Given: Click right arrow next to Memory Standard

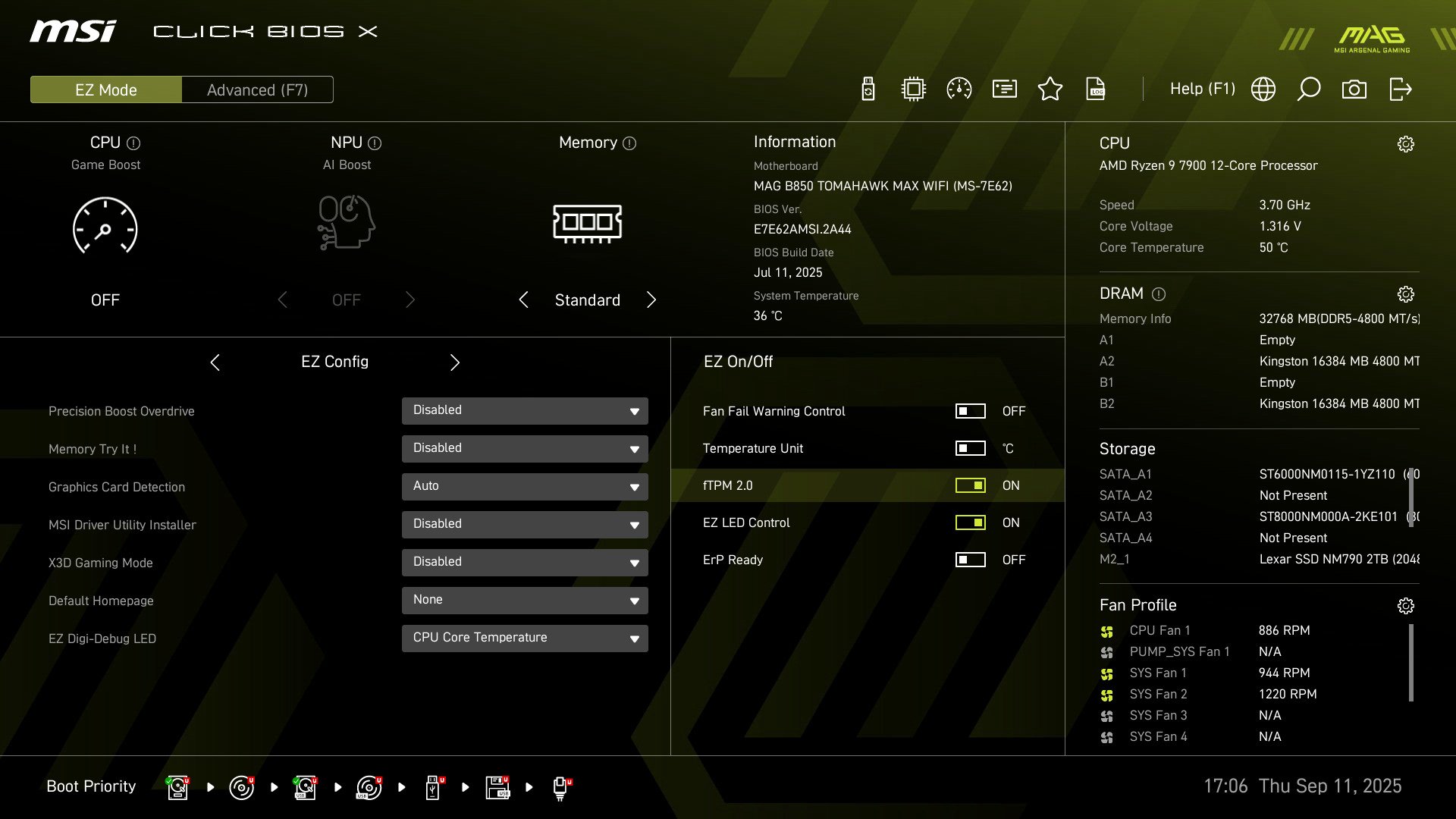Looking at the screenshot, I should (651, 300).
